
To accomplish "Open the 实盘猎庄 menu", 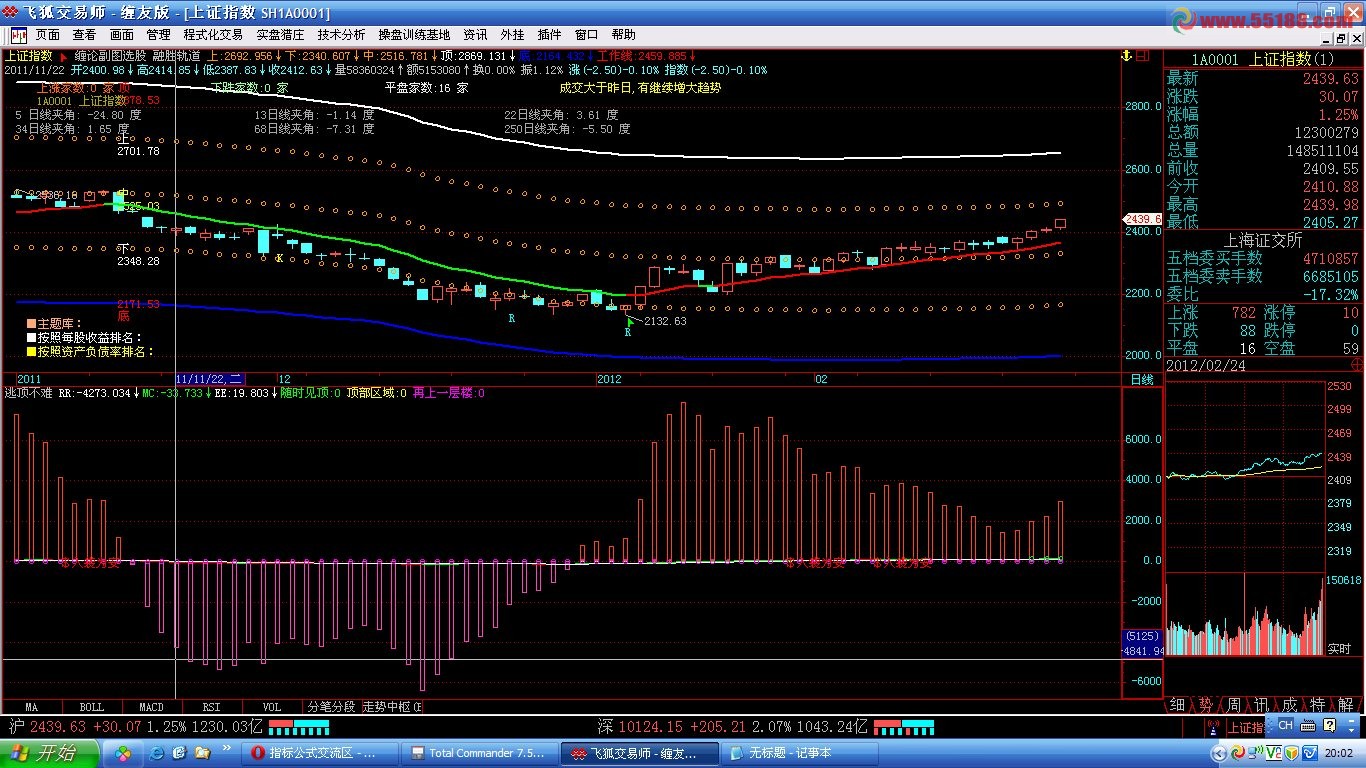I will tap(280, 35).
